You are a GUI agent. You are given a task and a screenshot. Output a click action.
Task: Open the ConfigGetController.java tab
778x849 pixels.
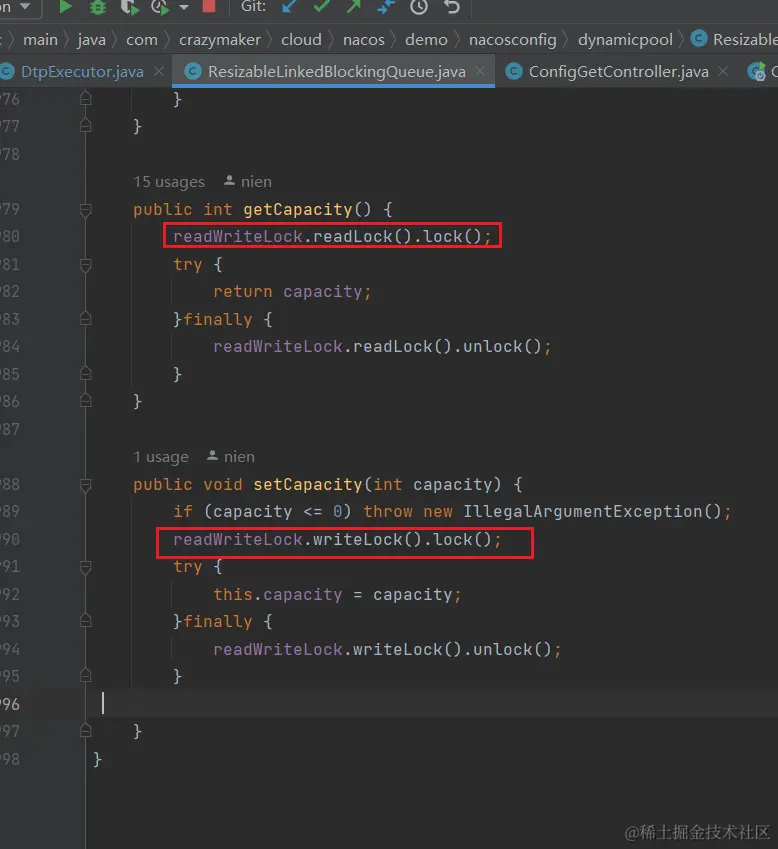tap(618, 71)
